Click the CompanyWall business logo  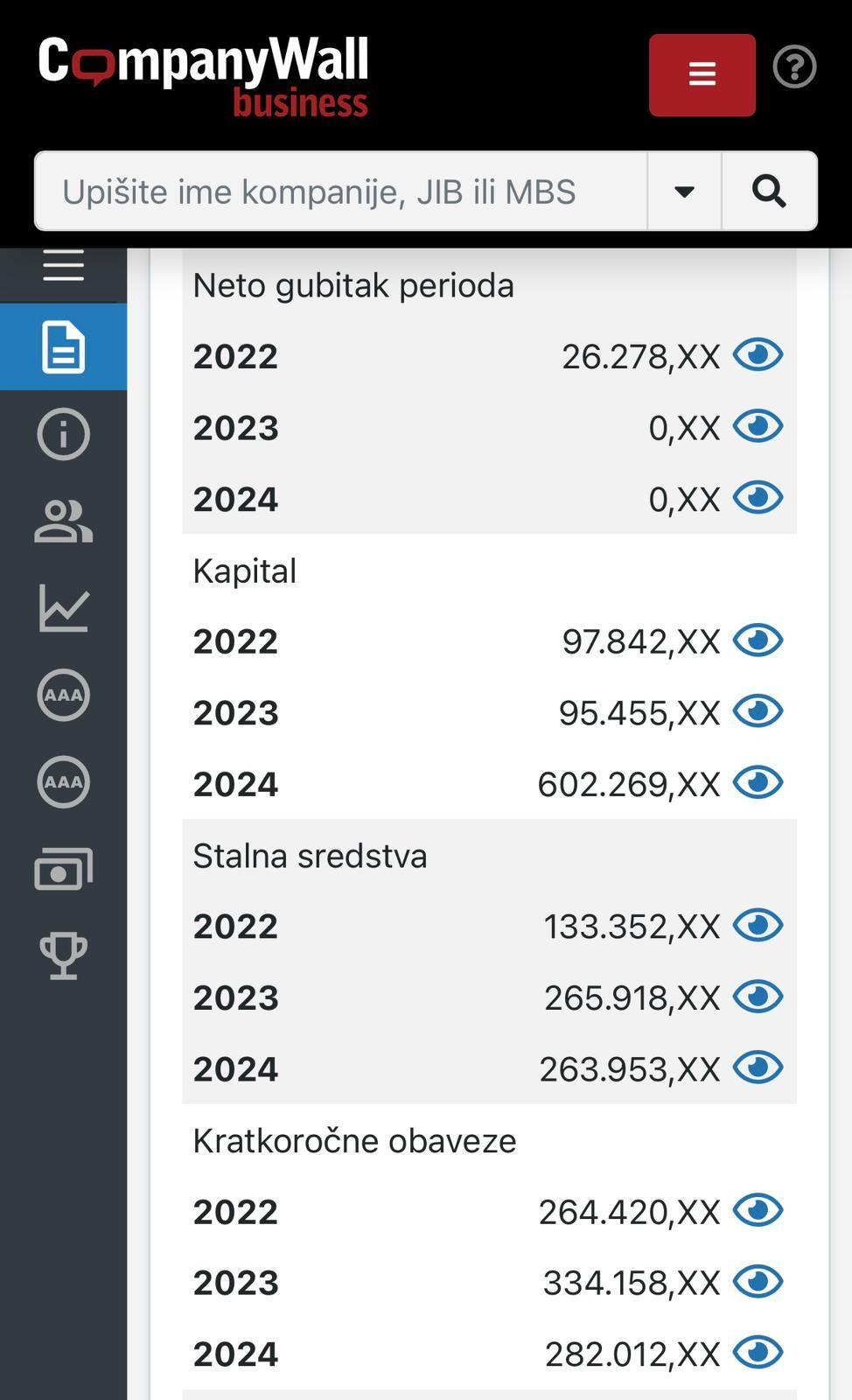[203, 75]
